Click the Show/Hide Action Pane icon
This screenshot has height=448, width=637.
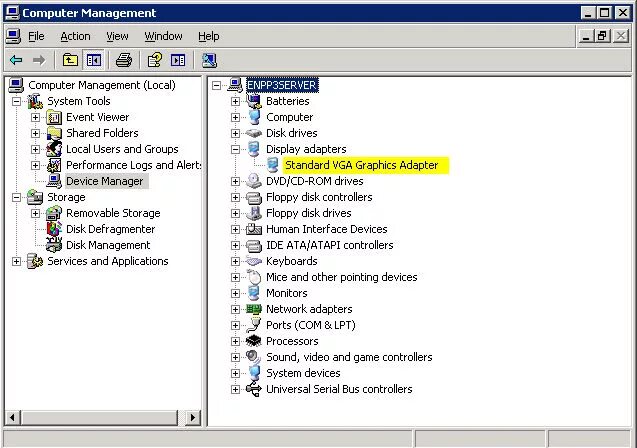(x=178, y=61)
